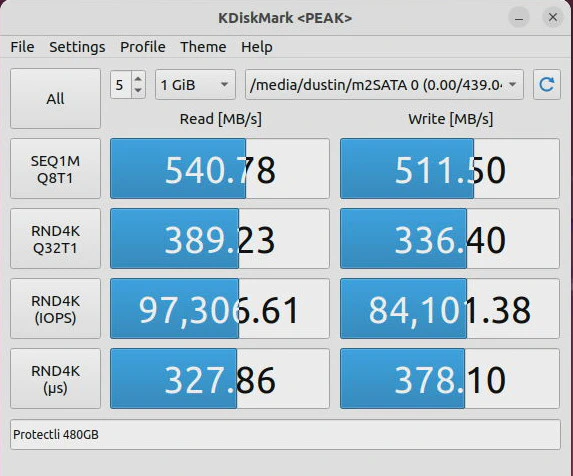Select the 327.86 read latency result
Viewport: 573px width, 476px height.
pos(220,378)
